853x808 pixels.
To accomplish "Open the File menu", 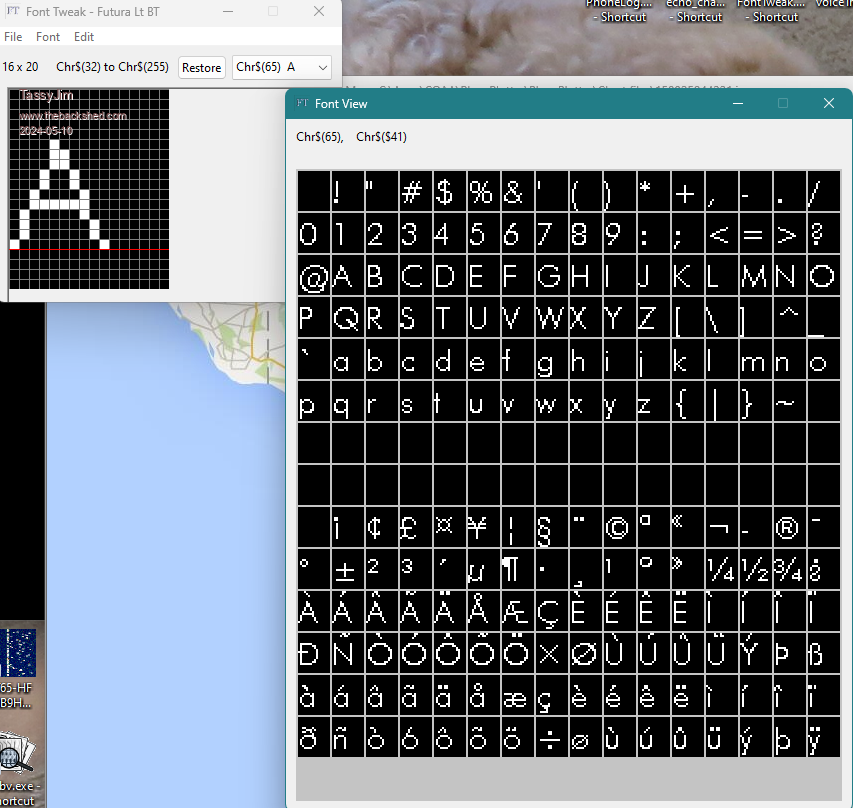I will click(x=13, y=37).
